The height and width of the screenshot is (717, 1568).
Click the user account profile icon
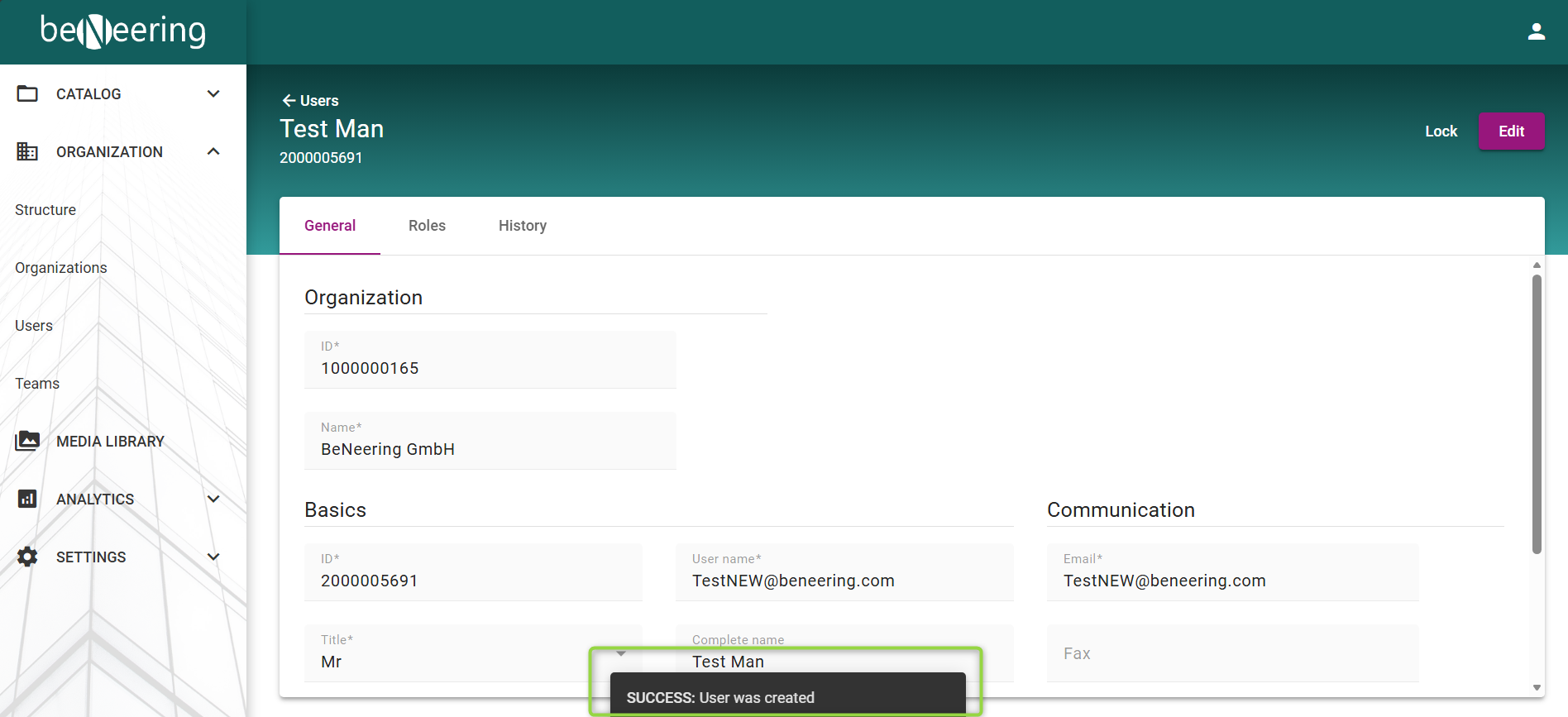[x=1536, y=32]
